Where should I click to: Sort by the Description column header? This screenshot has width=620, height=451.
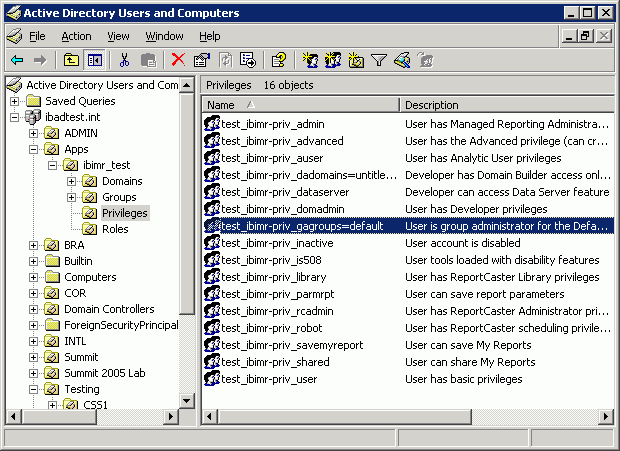(x=507, y=105)
